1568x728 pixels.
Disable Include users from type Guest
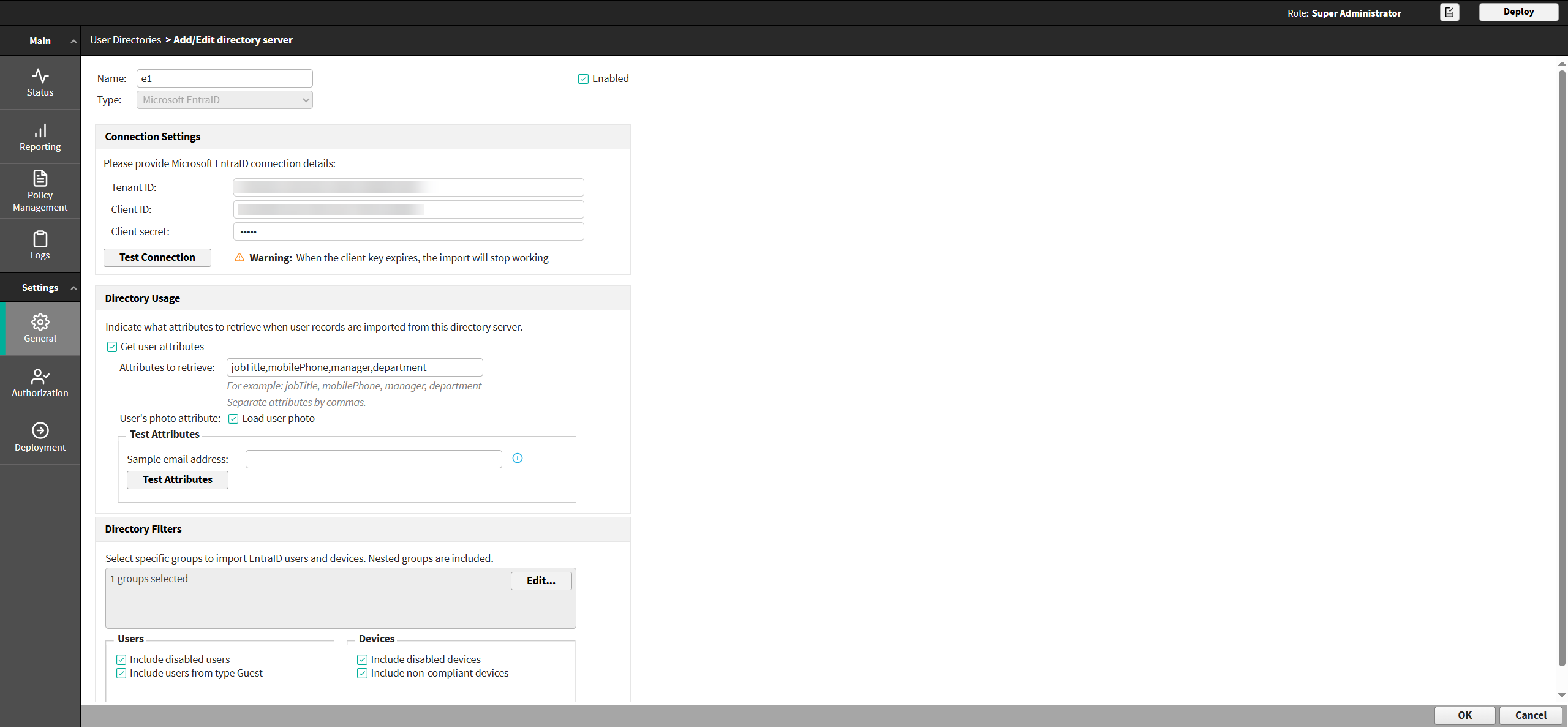[121, 674]
